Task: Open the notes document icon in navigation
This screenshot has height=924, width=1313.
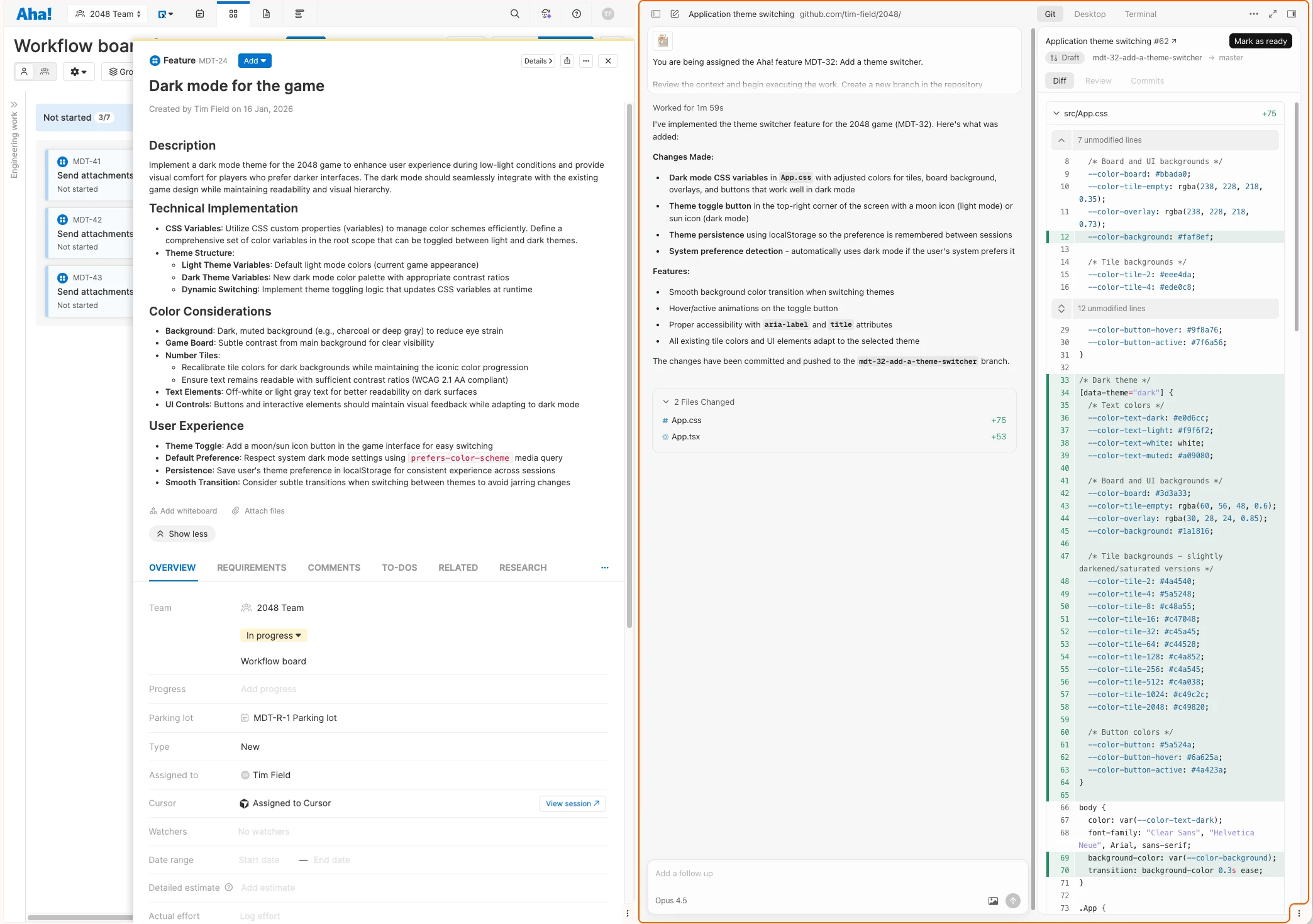Action: point(266,13)
